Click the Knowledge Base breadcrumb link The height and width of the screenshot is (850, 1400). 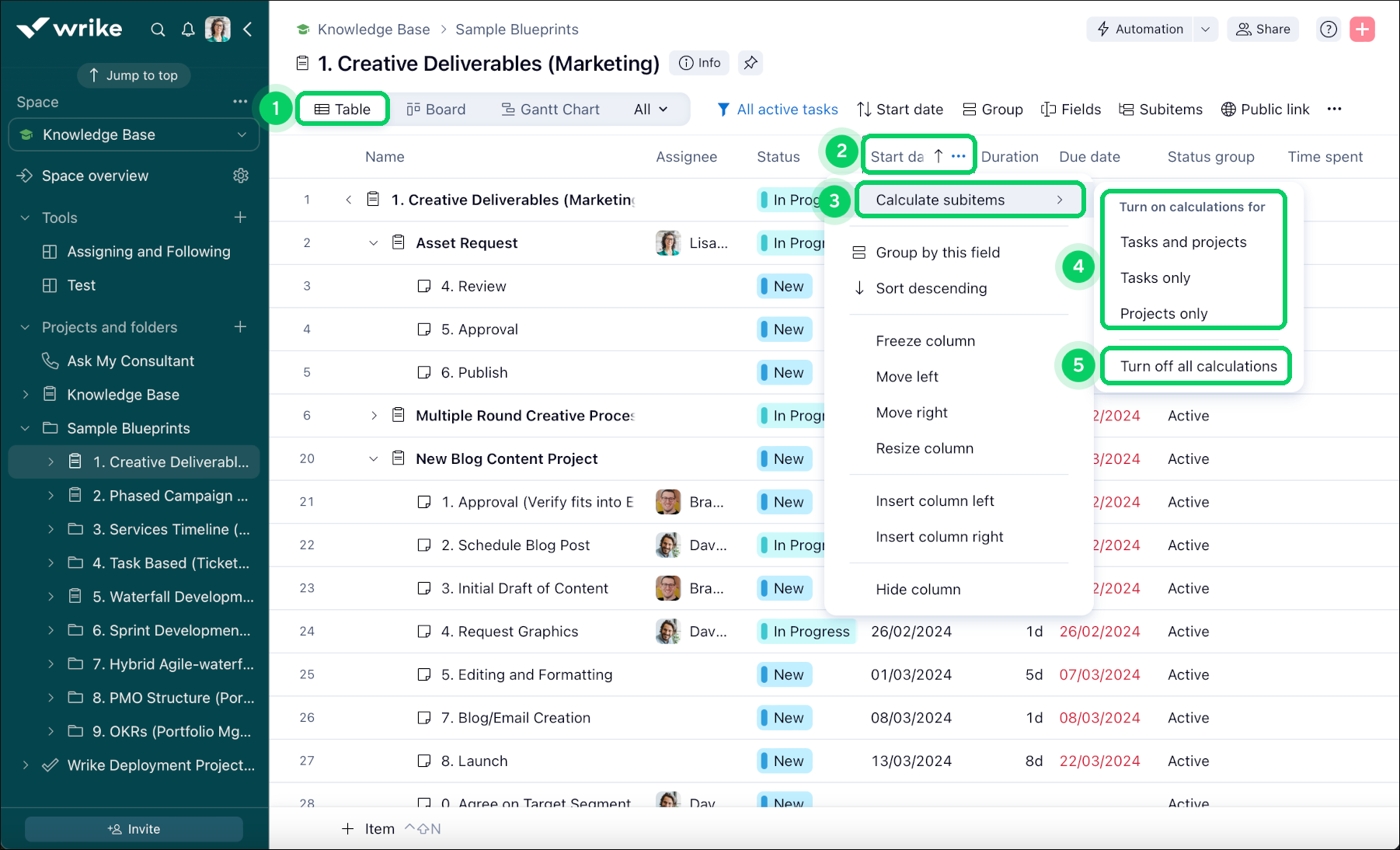pos(374,29)
